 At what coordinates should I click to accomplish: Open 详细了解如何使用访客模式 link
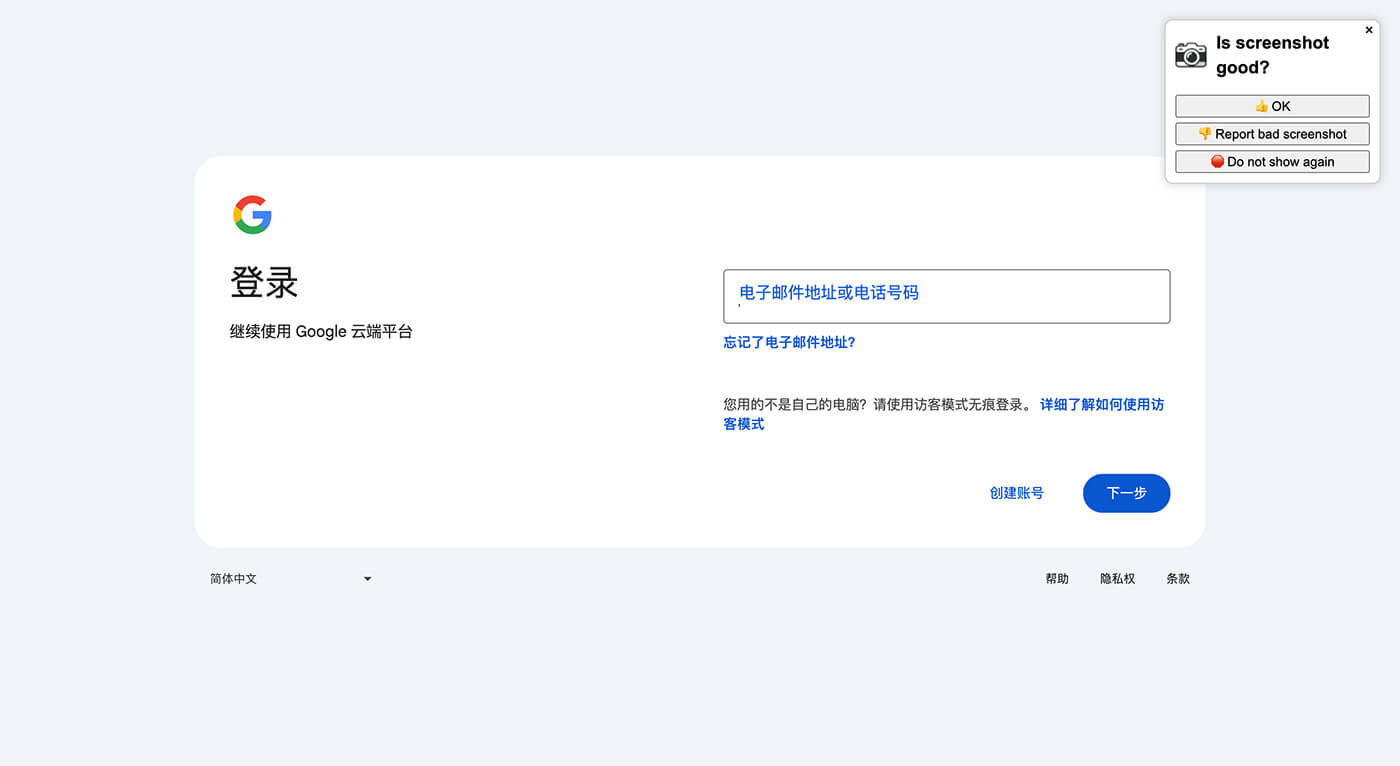coord(944,414)
